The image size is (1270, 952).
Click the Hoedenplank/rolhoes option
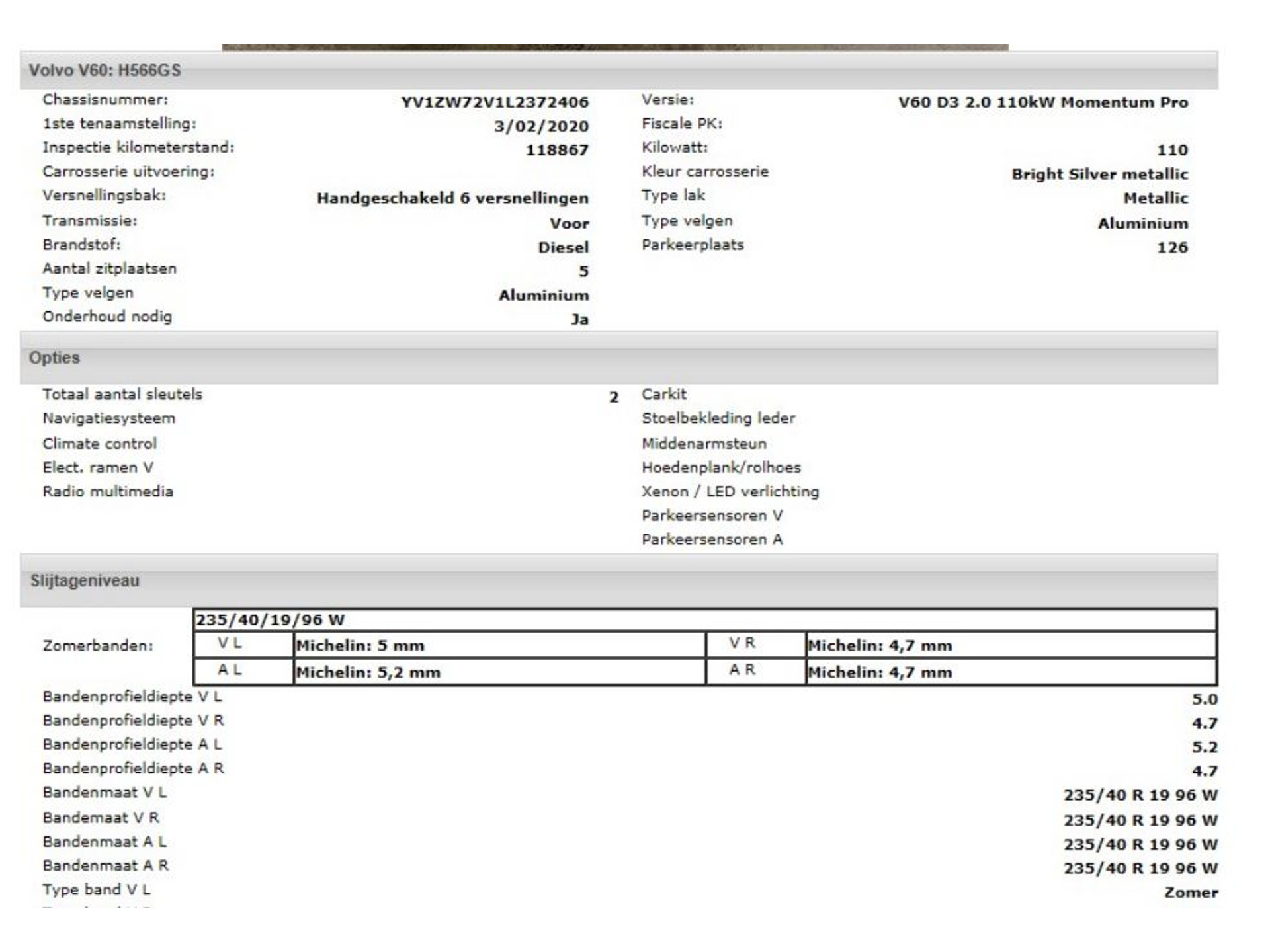[721, 467]
